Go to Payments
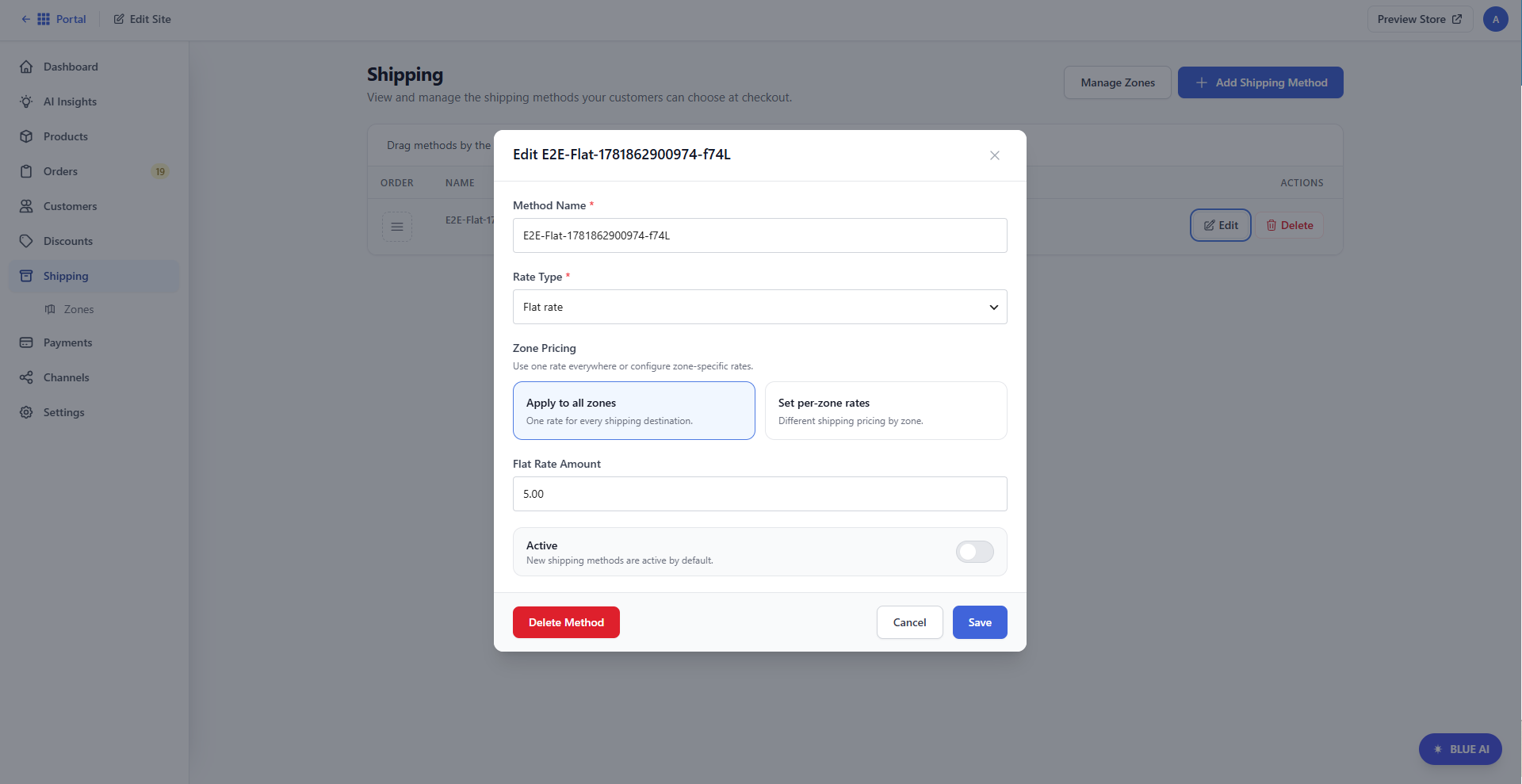 pyautogui.click(x=94, y=342)
